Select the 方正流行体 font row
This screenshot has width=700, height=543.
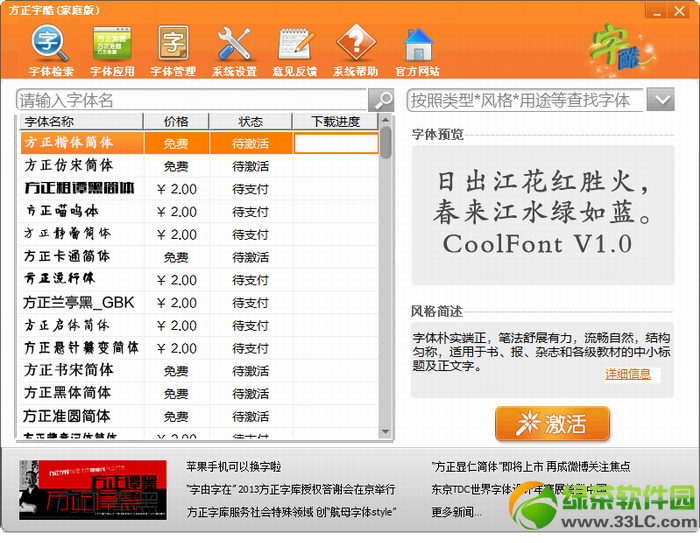coord(200,280)
